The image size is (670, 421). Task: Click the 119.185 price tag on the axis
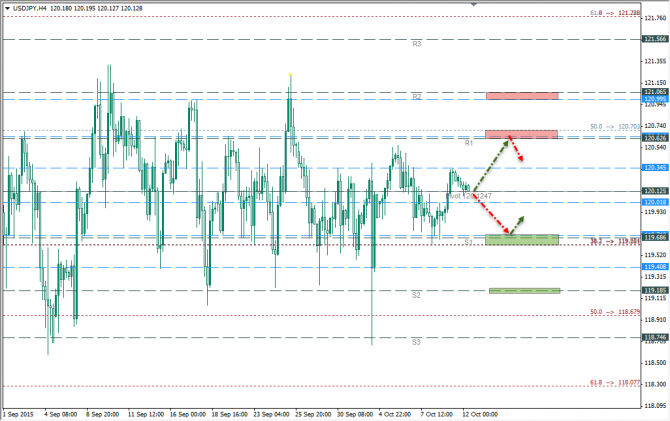(655, 290)
